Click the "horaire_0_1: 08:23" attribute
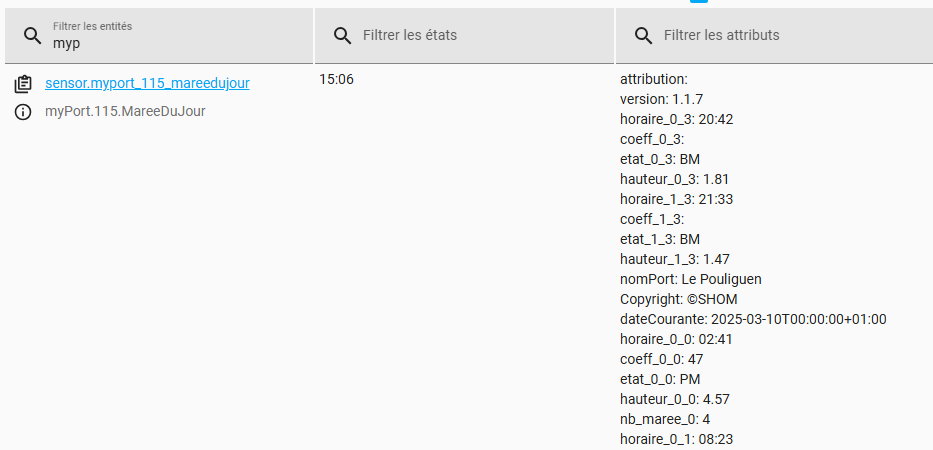The image size is (933, 450). tap(677, 439)
